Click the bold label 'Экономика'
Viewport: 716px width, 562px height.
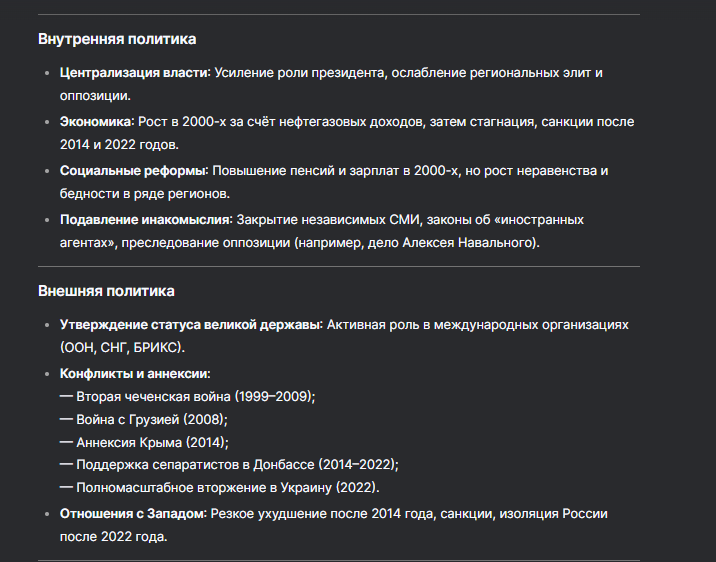[95, 122]
